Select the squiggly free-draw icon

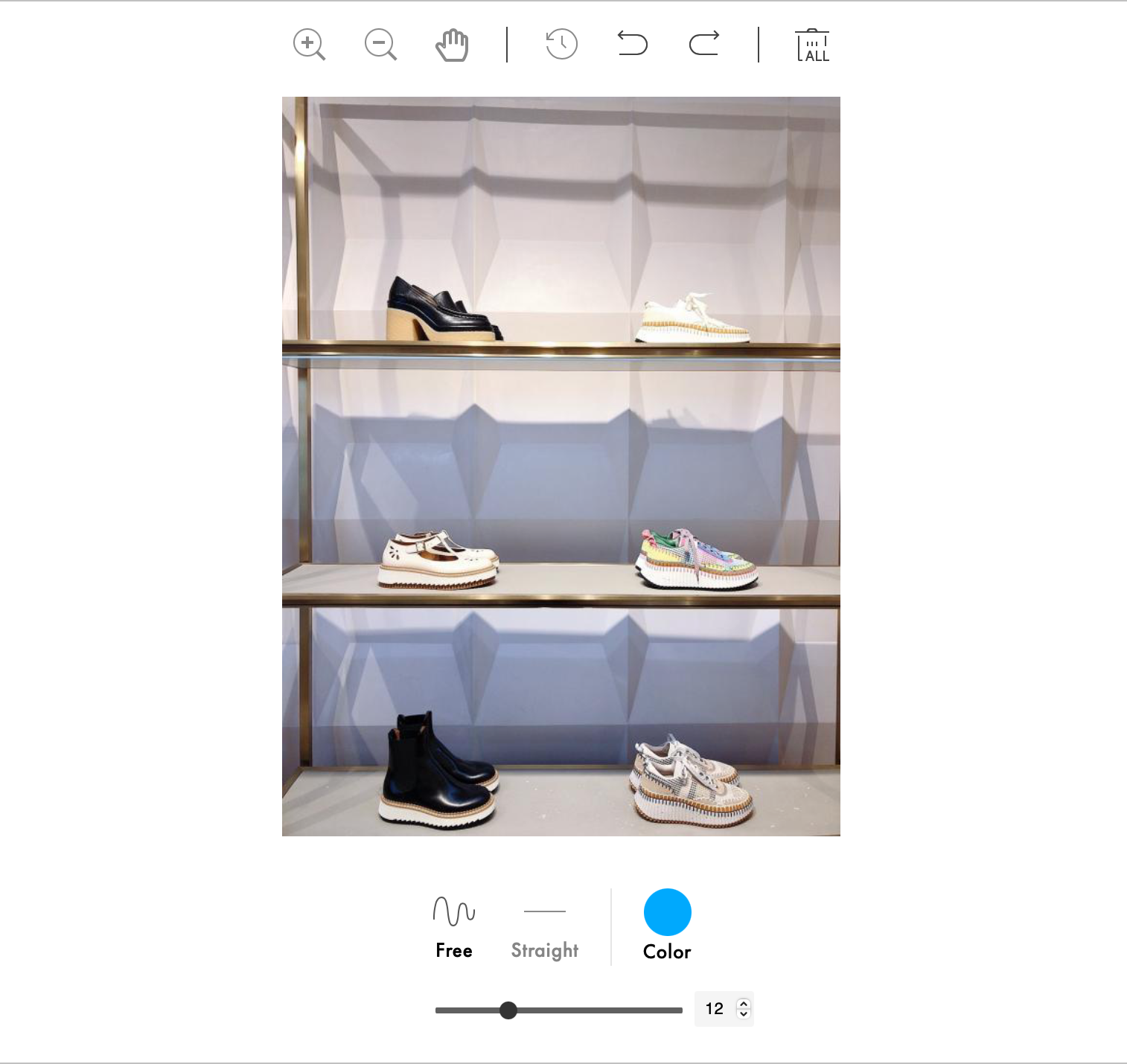point(453,911)
